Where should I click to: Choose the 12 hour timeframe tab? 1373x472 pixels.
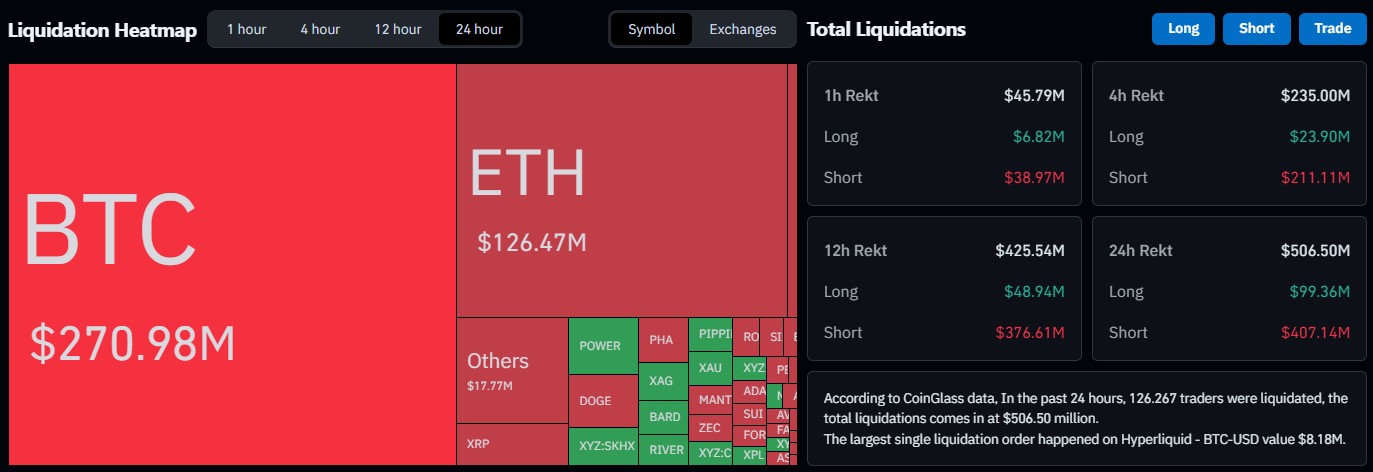(398, 29)
